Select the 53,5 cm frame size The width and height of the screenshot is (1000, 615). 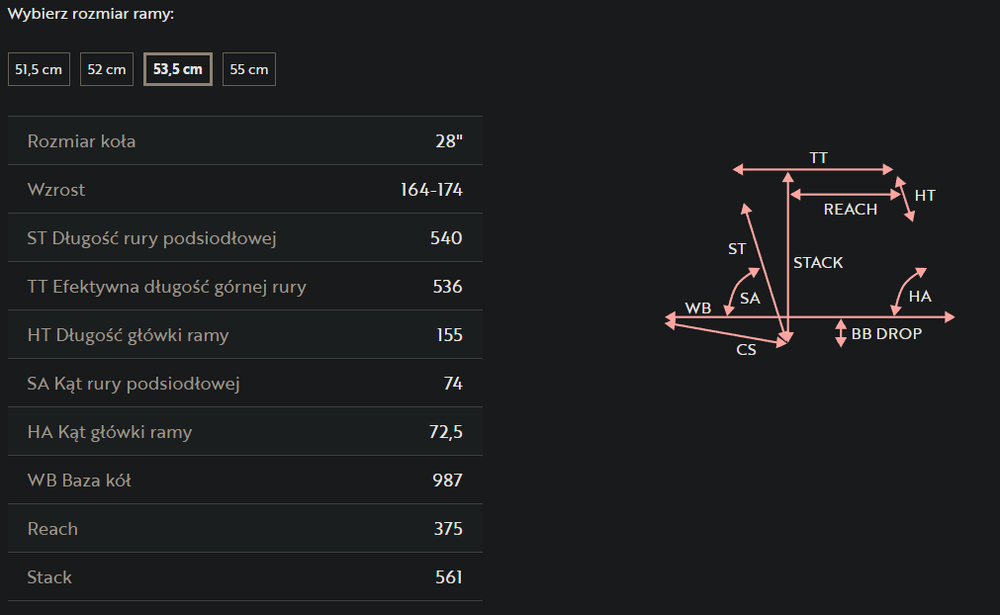point(178,69)
